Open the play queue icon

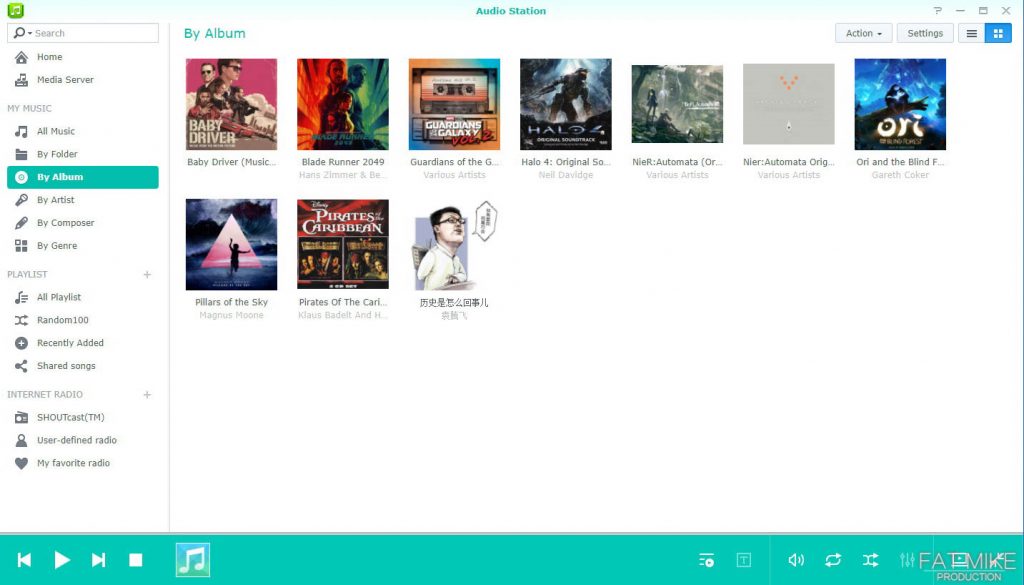click(706, 560)
